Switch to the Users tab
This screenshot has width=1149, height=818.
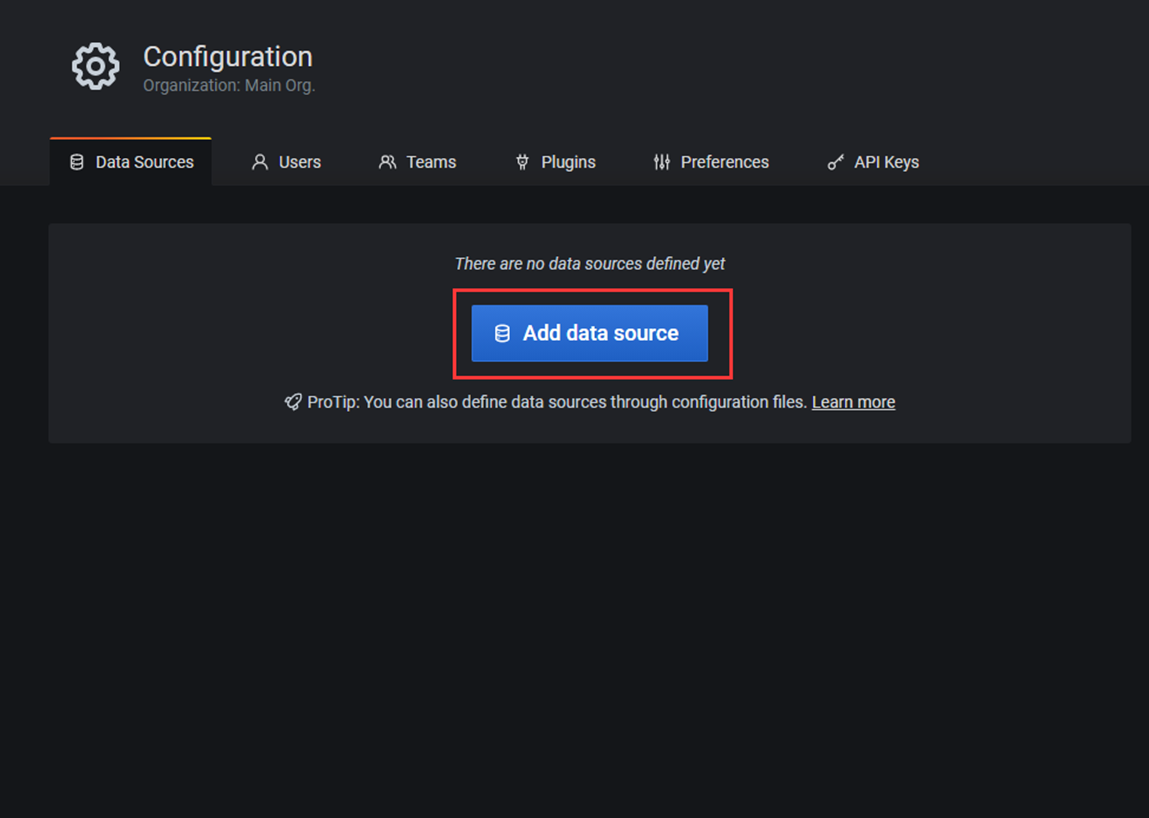[286, 162]
